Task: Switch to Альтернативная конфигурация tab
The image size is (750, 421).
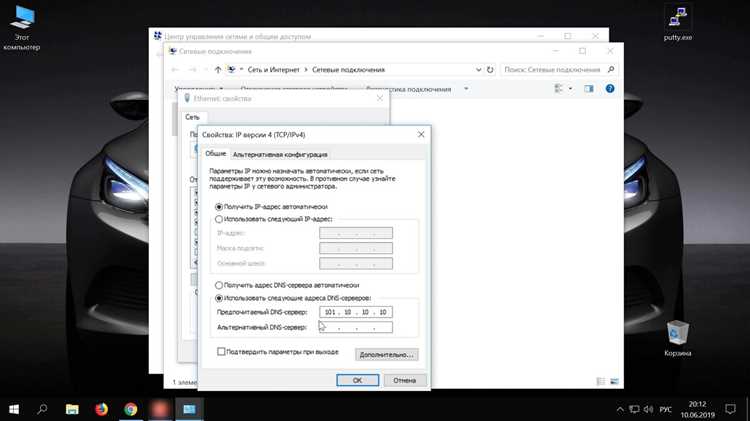Action: 280,155
